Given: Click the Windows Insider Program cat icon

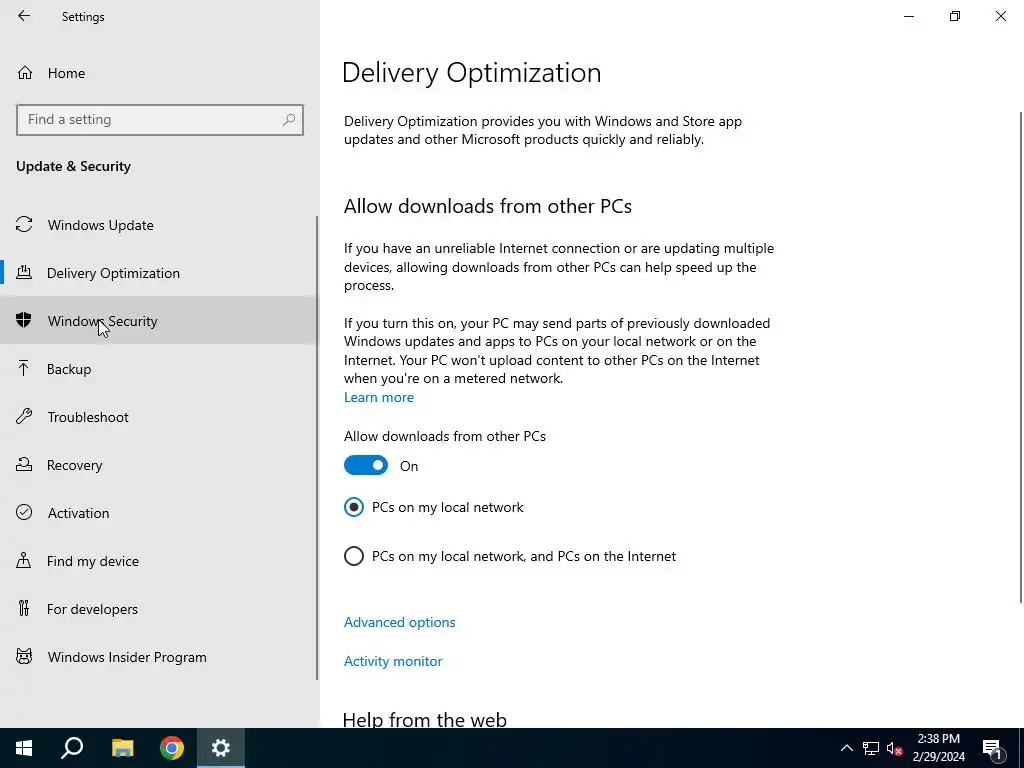Looking at the screenshot, I should coord(24,656).
